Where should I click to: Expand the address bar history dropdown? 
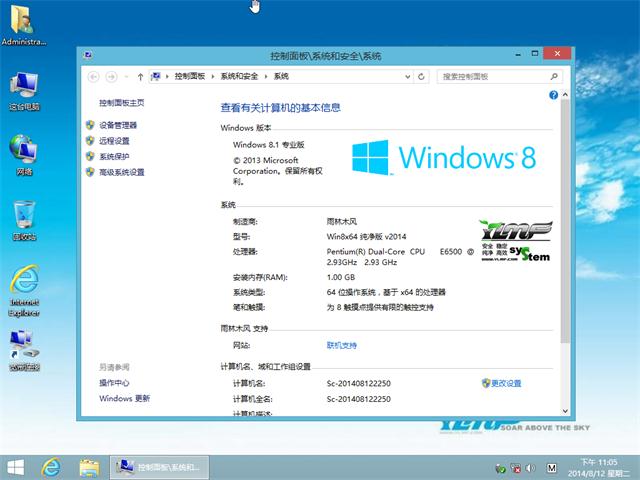410,76
